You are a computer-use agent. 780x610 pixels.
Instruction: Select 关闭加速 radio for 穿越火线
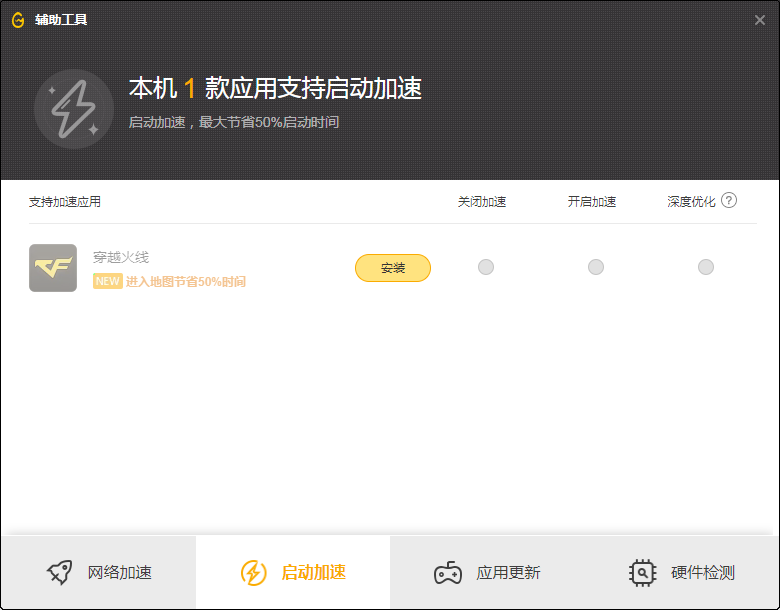[486, 267]
